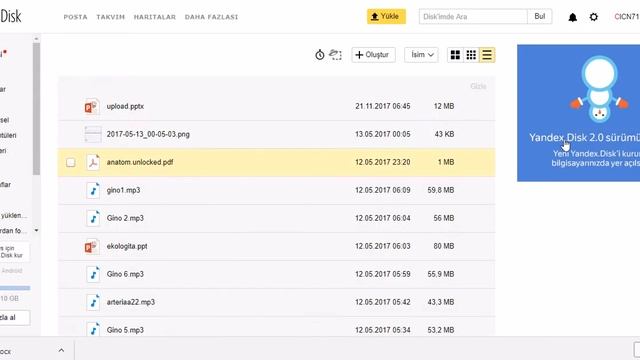Screen dimensions: 640x360
Task: Open the İsim sort dropdown
Action: [x=421, y=55]
